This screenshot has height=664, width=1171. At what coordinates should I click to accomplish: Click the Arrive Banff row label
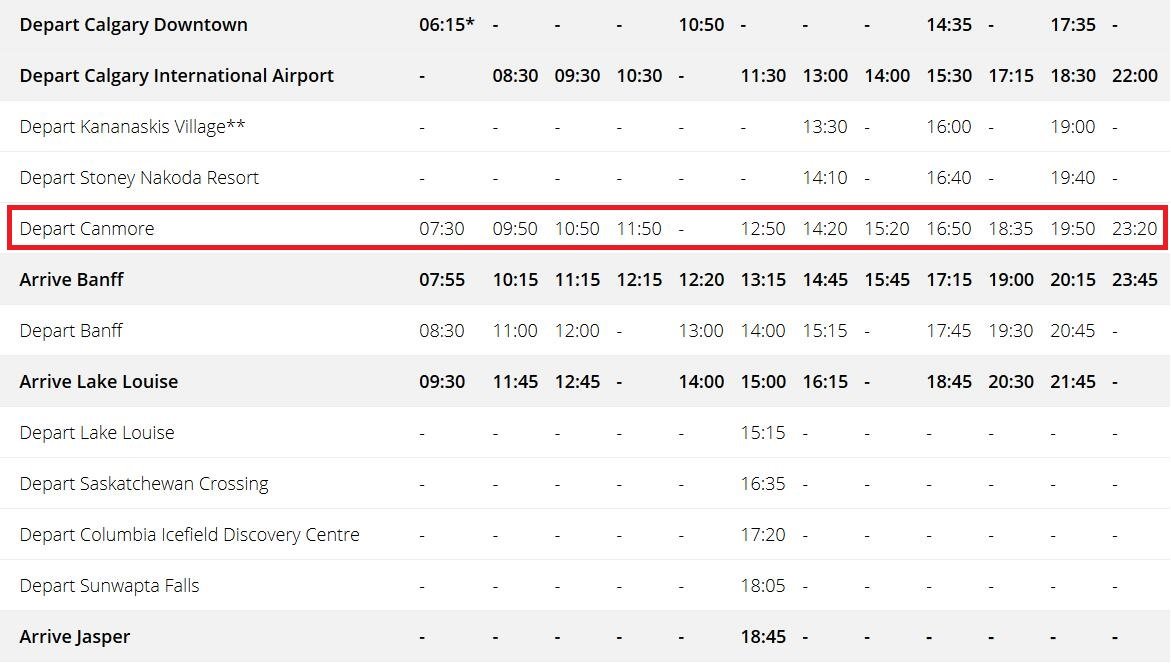coord(71,280)
